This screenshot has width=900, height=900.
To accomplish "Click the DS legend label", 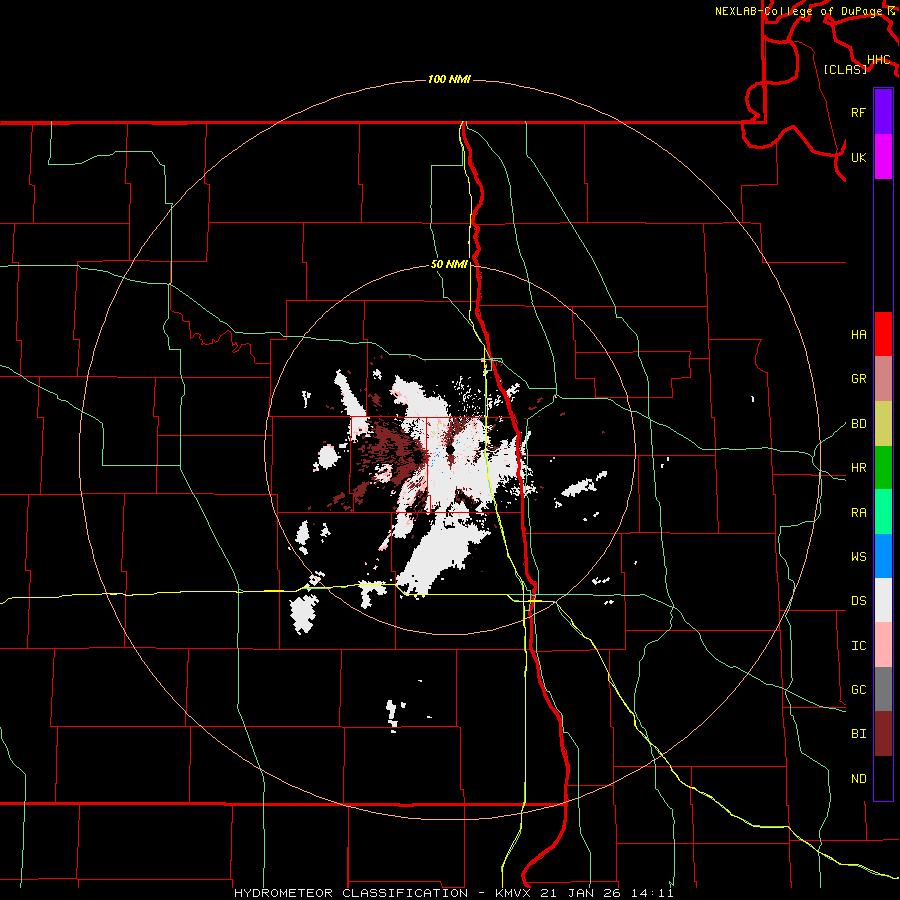I will coord(859,601).
